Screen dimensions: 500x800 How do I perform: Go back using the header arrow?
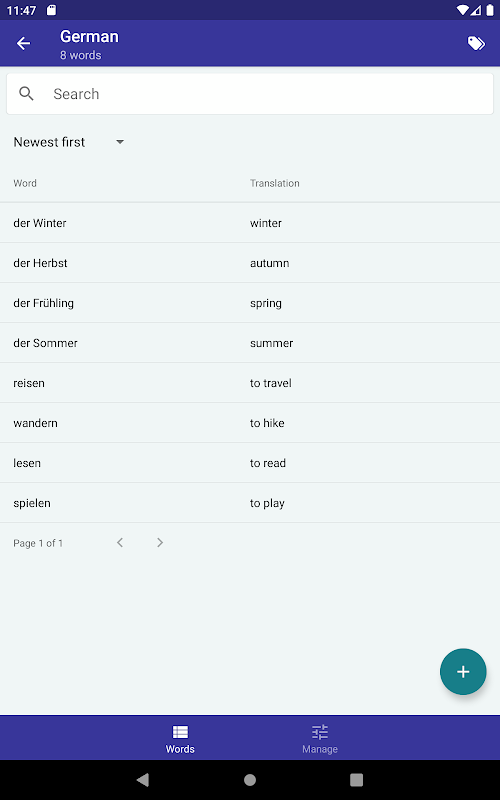pyautogui.click(x=23, y=43)
